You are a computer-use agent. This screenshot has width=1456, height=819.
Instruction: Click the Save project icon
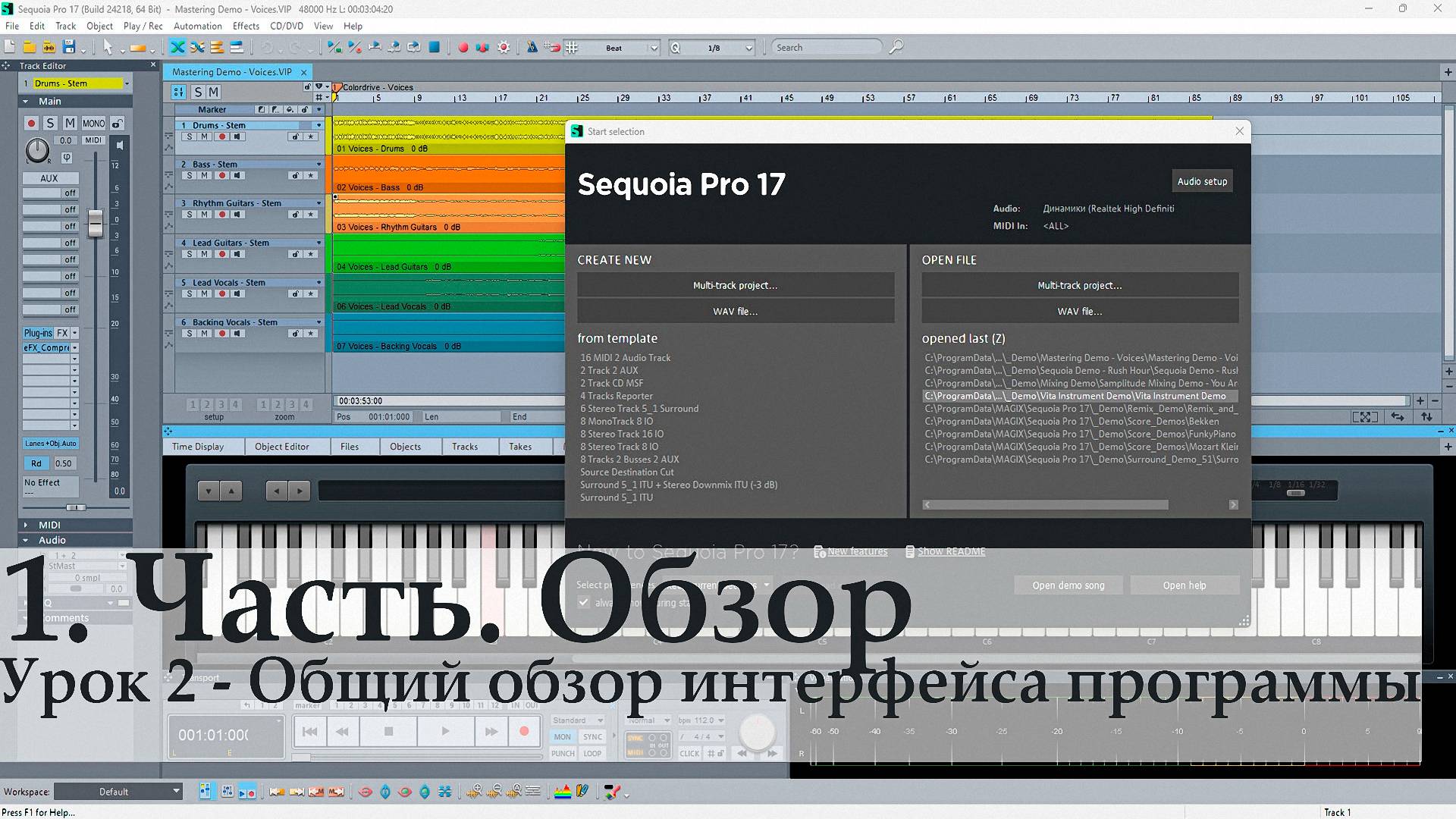click(68, 47)
